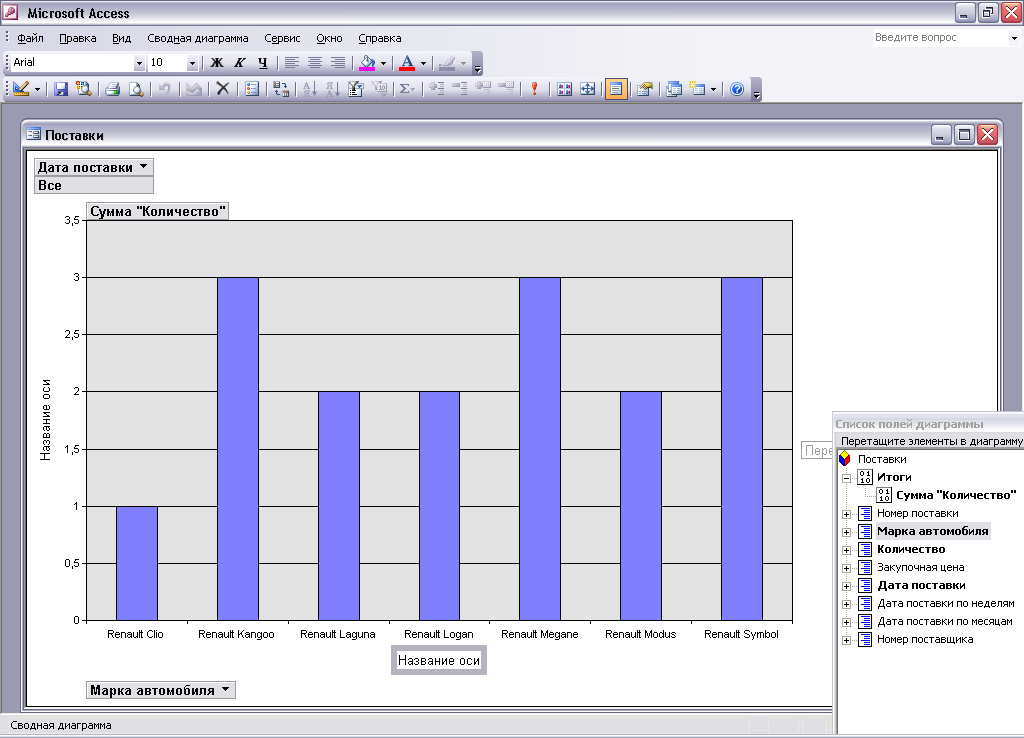Open the Правка menu

tap(78, 39)
